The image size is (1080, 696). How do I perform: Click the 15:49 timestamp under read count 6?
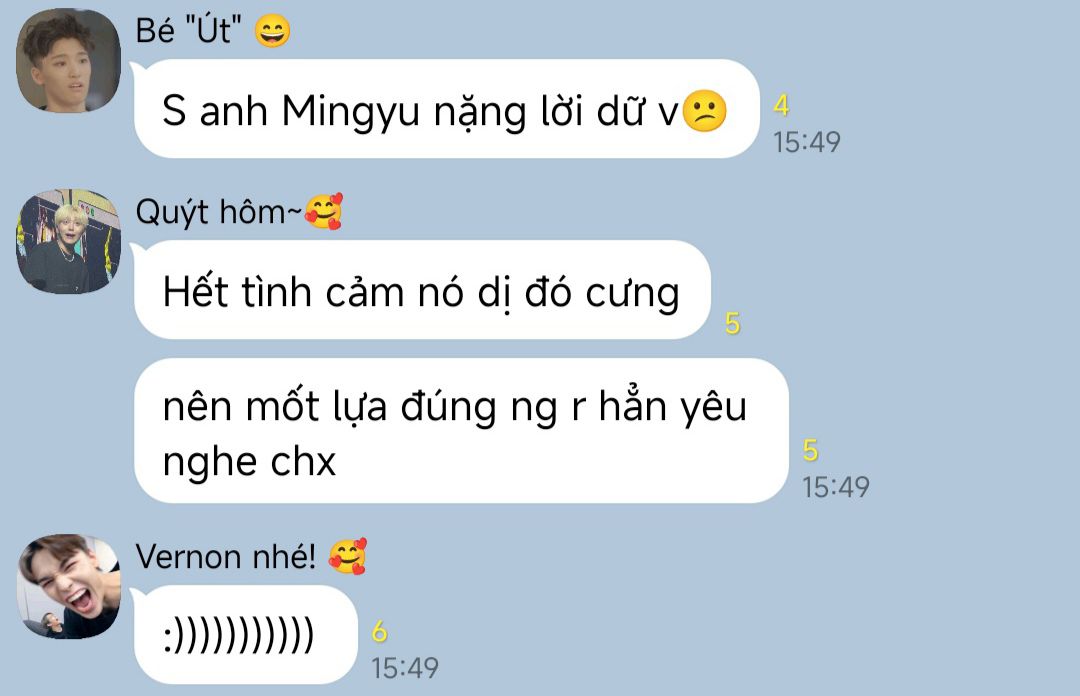405,668
